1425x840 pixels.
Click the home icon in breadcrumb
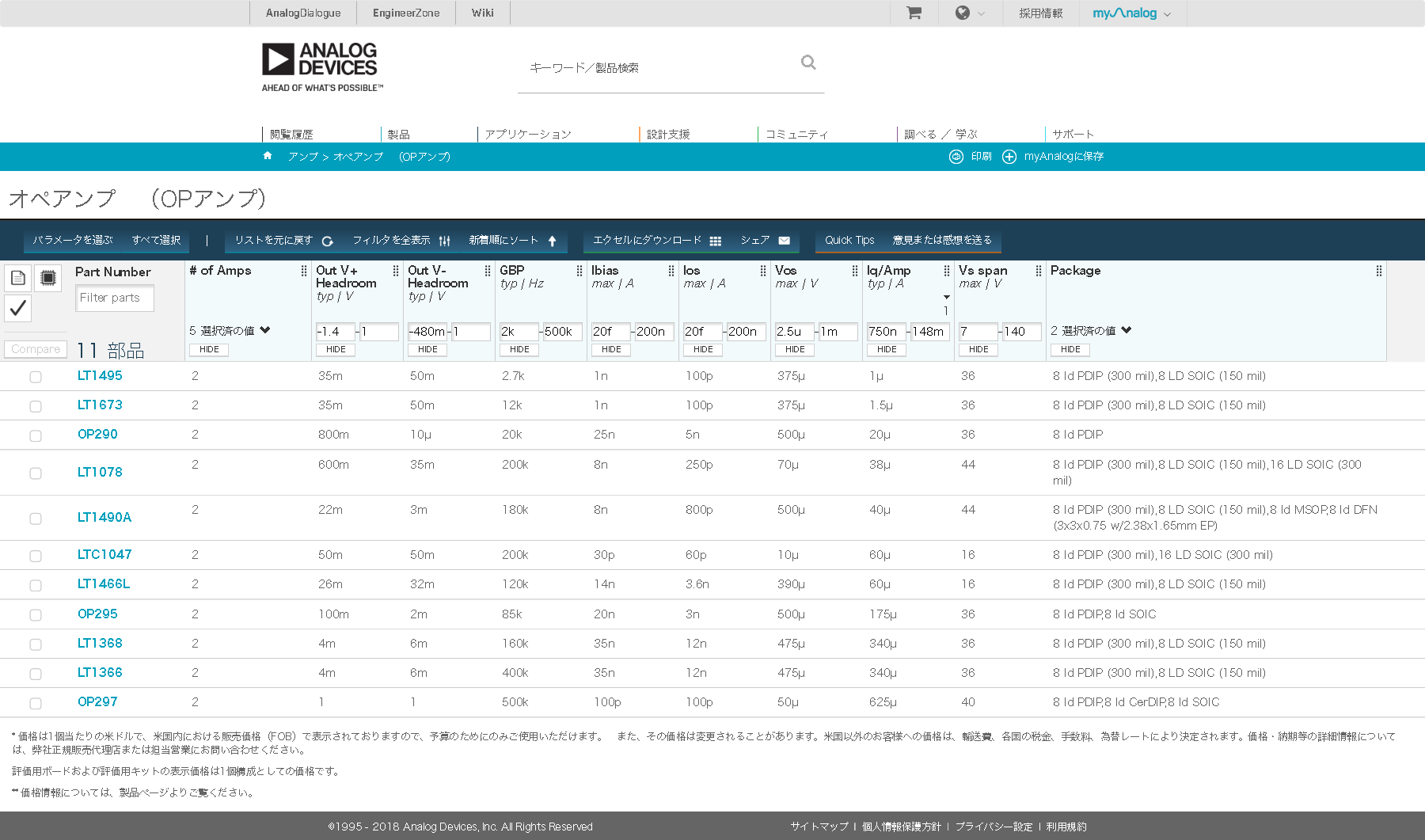point(268,156)
